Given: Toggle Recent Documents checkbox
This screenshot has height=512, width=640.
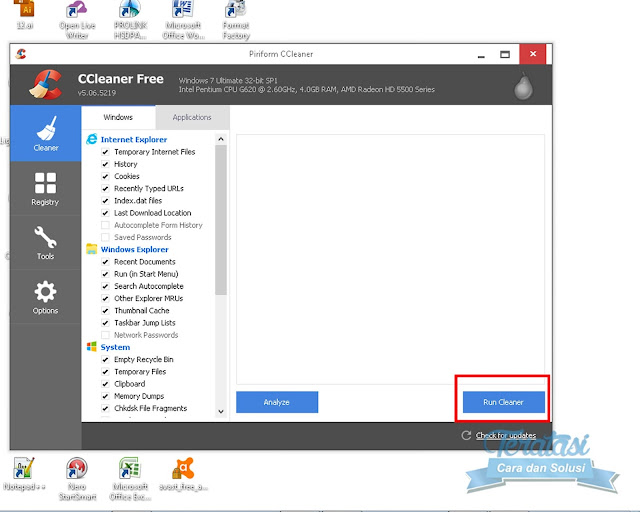Looking at the screenshot, I should point(105,262).
